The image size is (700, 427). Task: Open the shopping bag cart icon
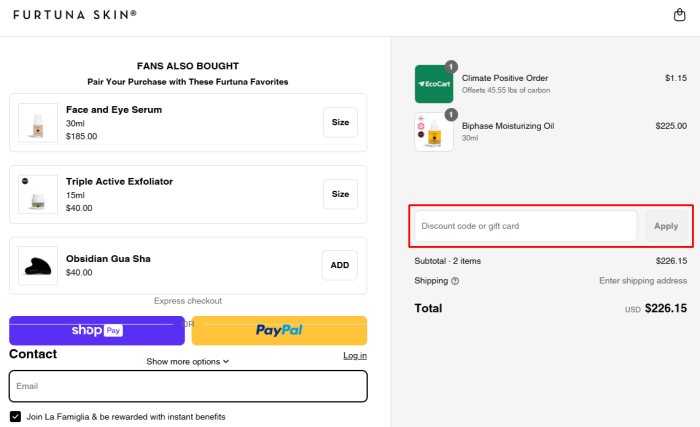679,15
